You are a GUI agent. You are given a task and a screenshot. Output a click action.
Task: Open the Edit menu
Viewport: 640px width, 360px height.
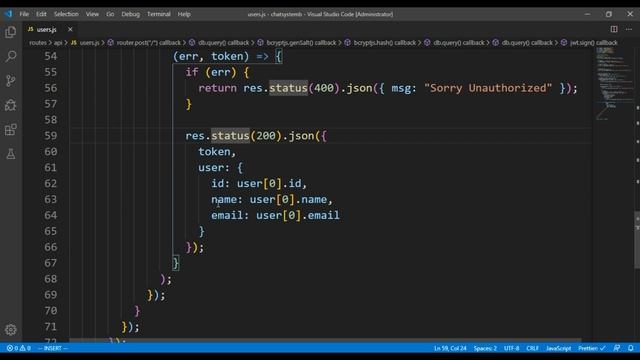tap(41, 14)
